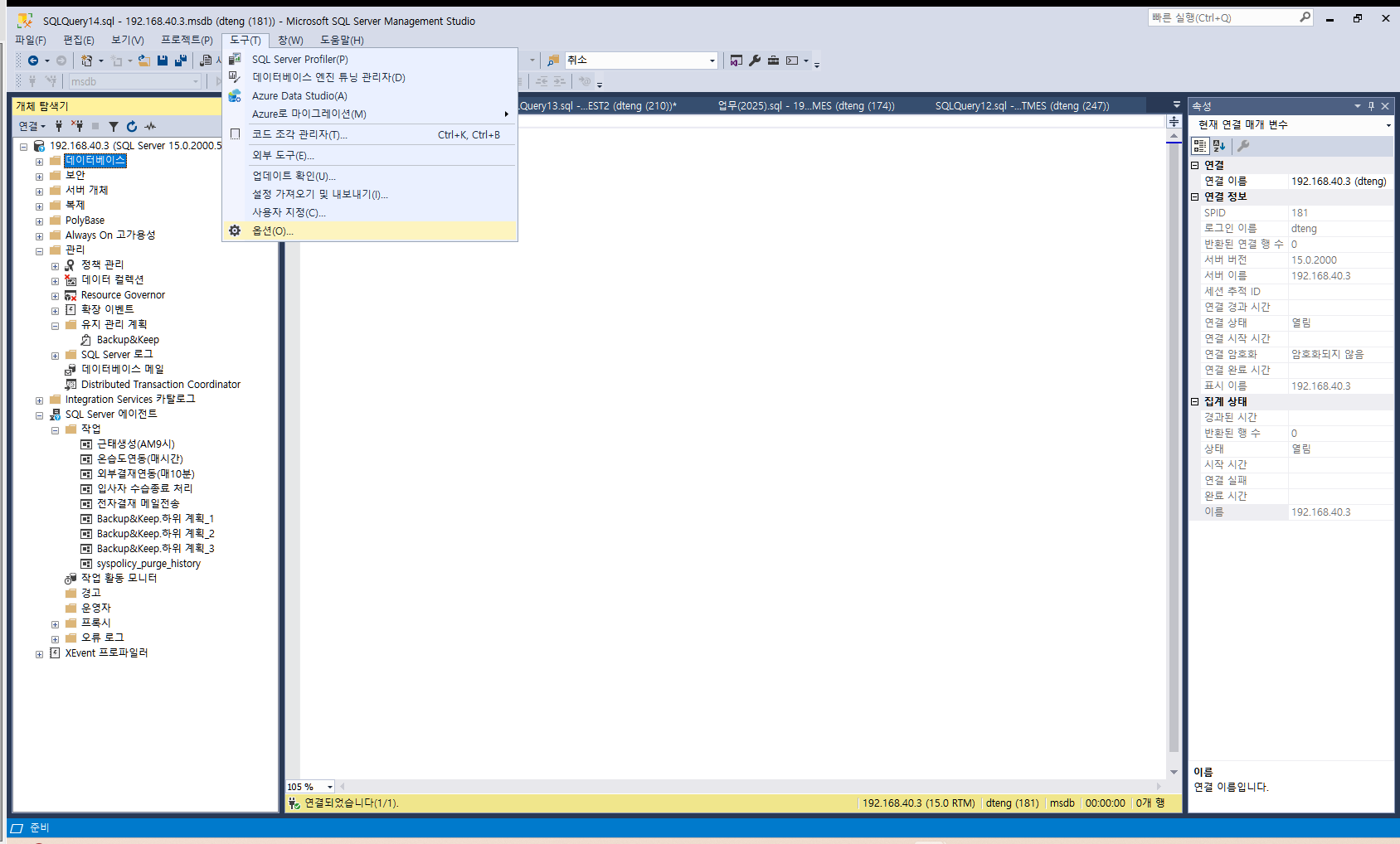Open Azure로 마이그레이션(M) submenu
The height and width of the screenshot is (844, 1400).
point(370,114)
